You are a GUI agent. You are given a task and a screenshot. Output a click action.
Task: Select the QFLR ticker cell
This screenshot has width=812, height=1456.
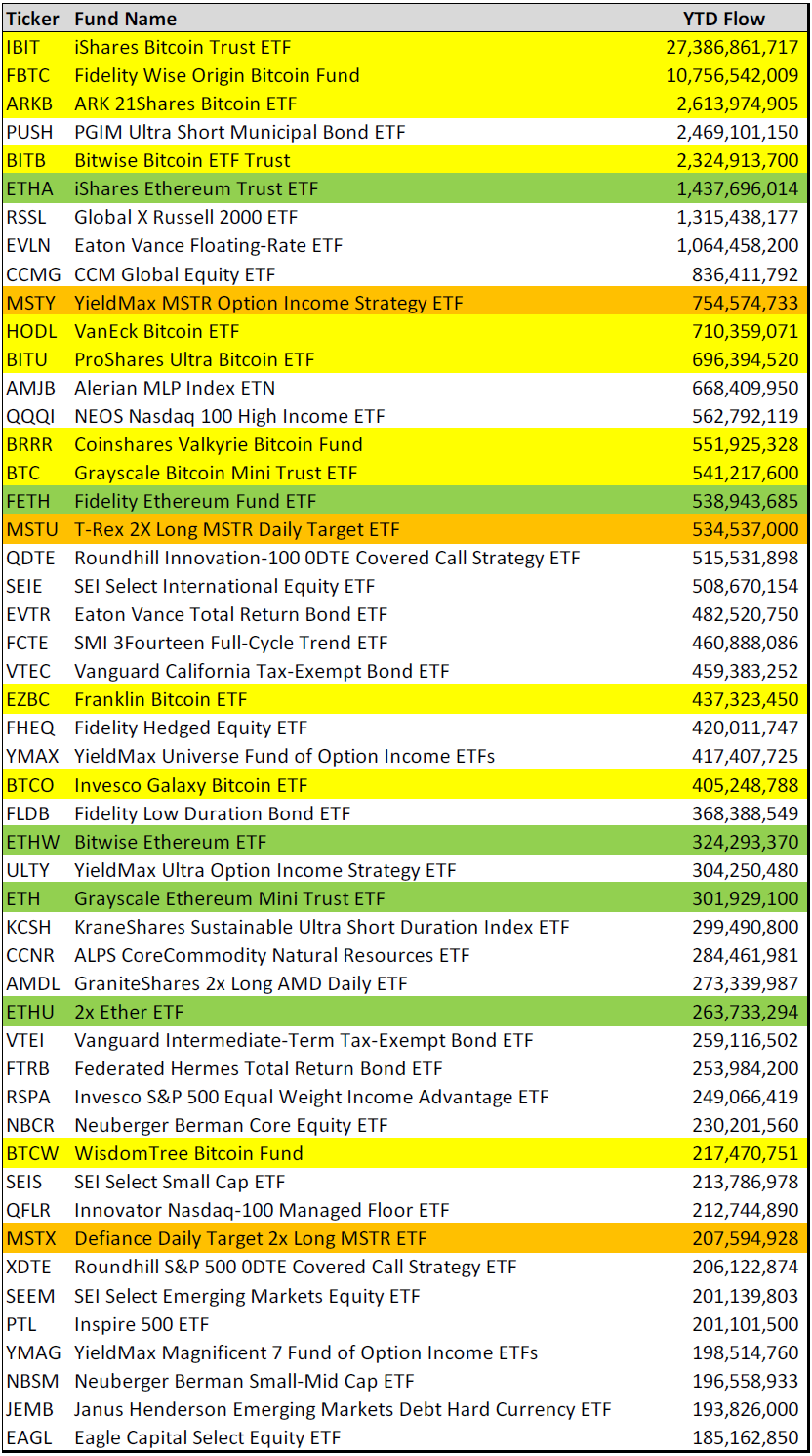tap(27, 1210)
